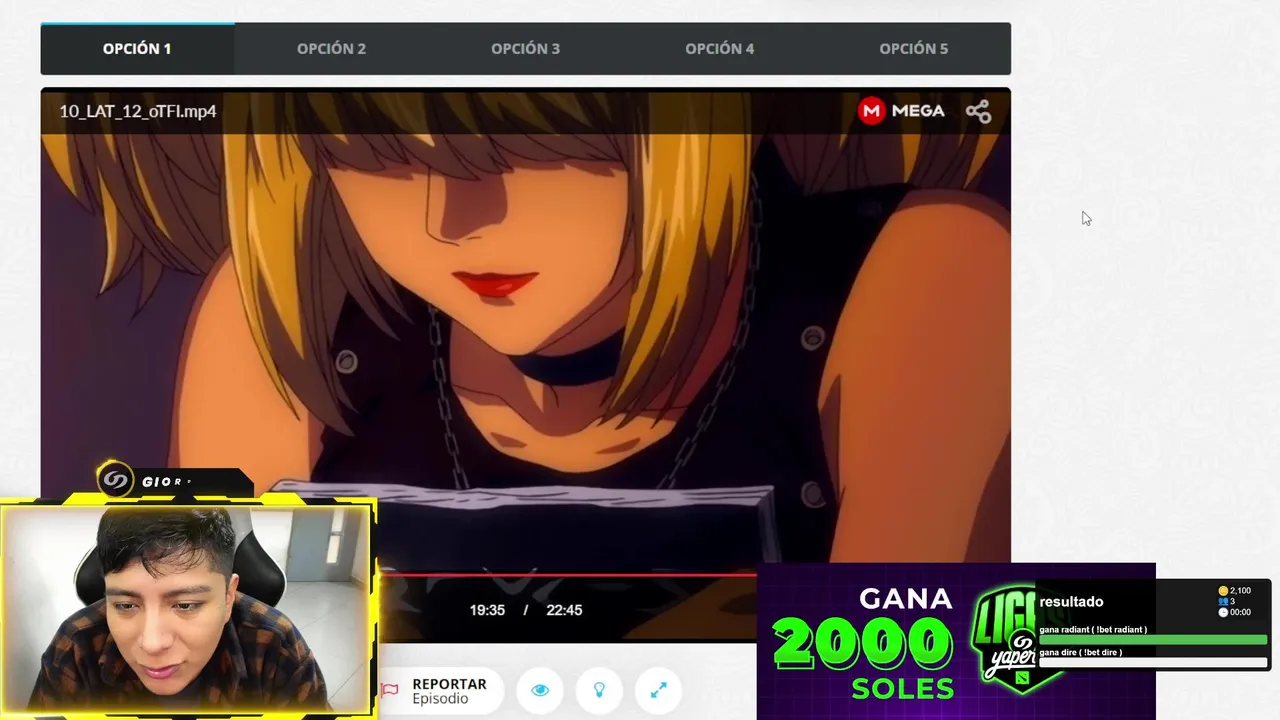The height and width of the screenshot is (720, 1280).
Task: Toggle the eye watched icon
Action: pos(540,690)
